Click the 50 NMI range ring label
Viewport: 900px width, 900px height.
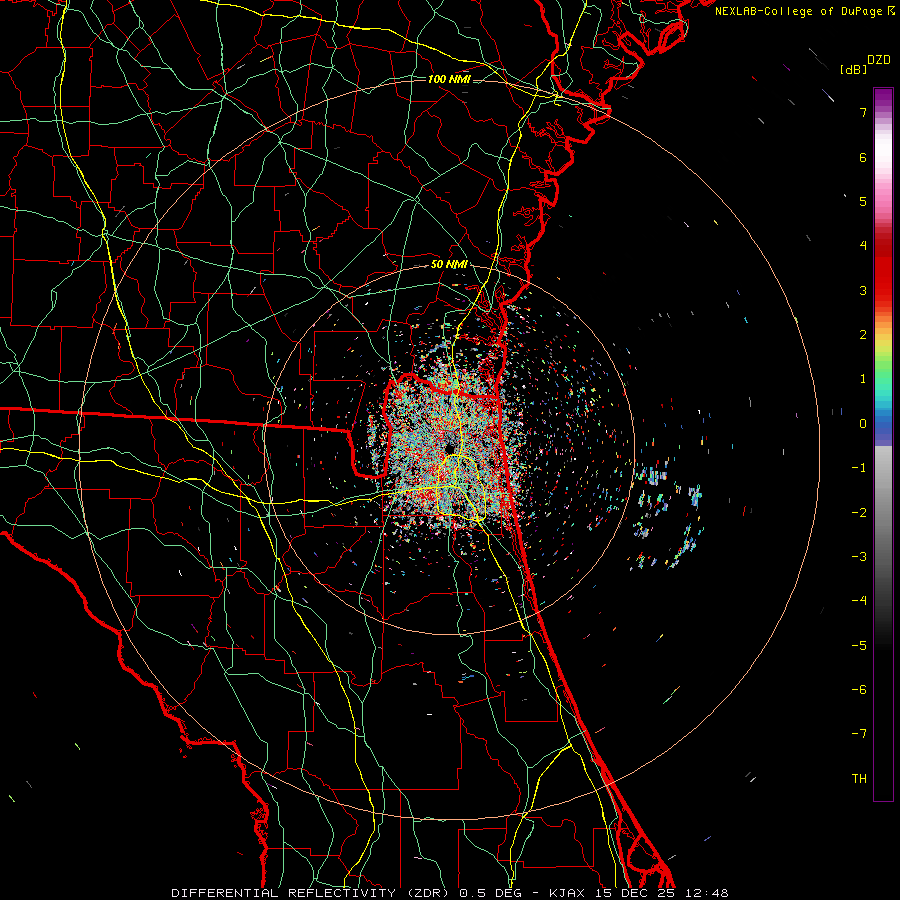[x=449, y=265]
